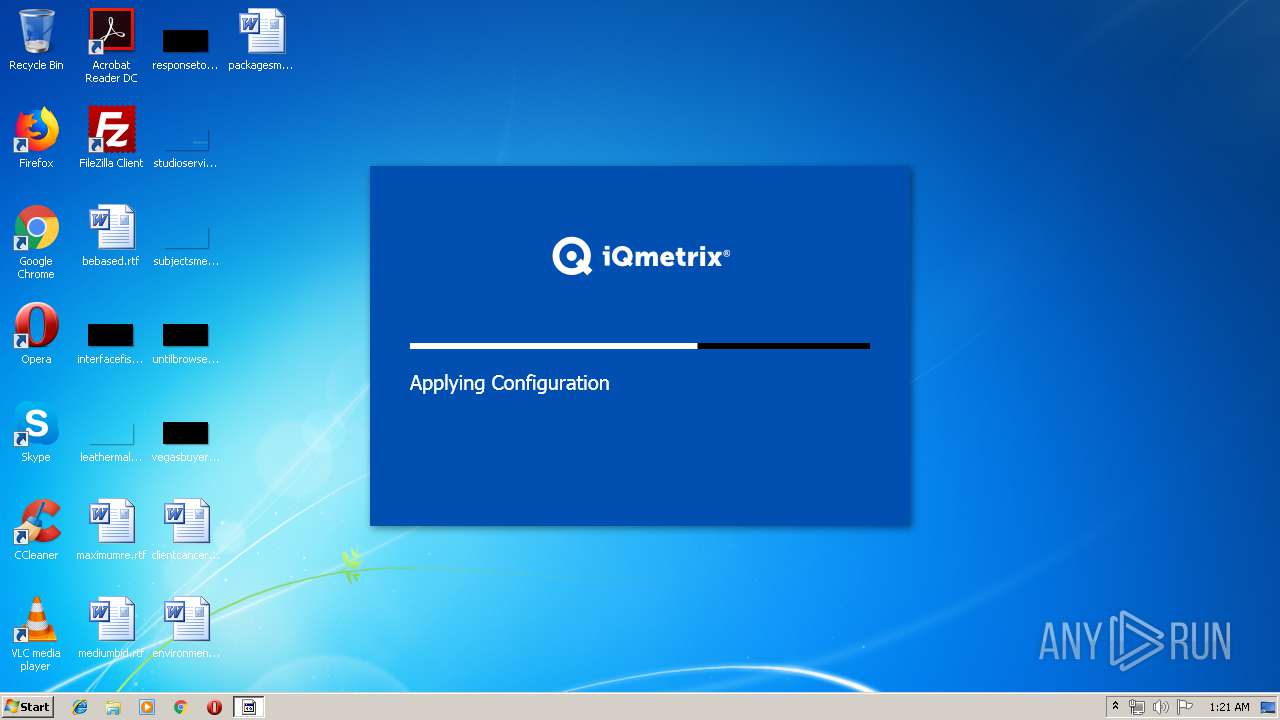Launch Google Chrome desktop shortcut
This screenshot has width=1280, height=720.
click(x=36, y=242)
